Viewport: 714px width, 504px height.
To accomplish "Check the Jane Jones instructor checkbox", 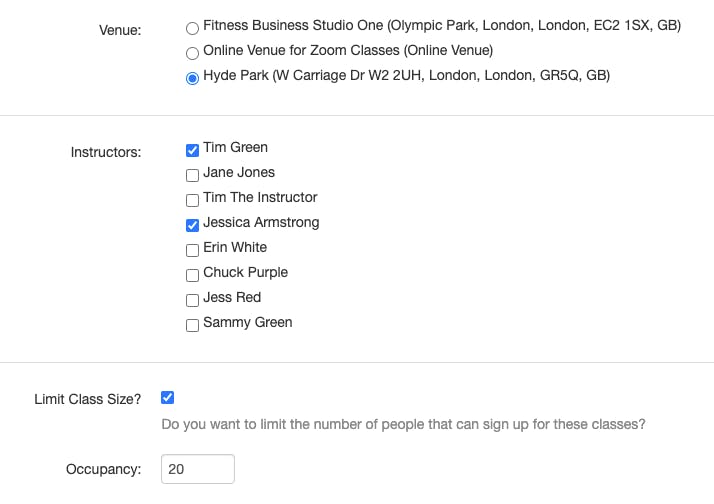I will coord(192,175).
